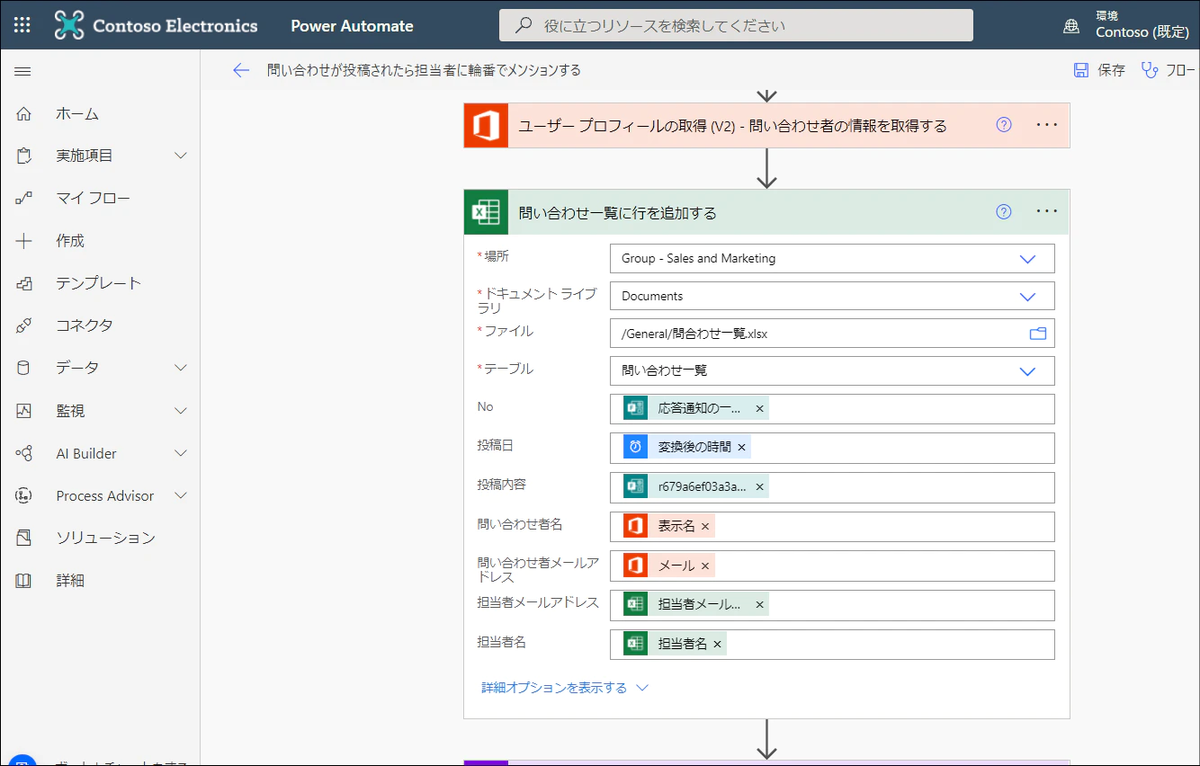Click the Power Automate title link
This screenshot has height=766, width=1200.
352,26
